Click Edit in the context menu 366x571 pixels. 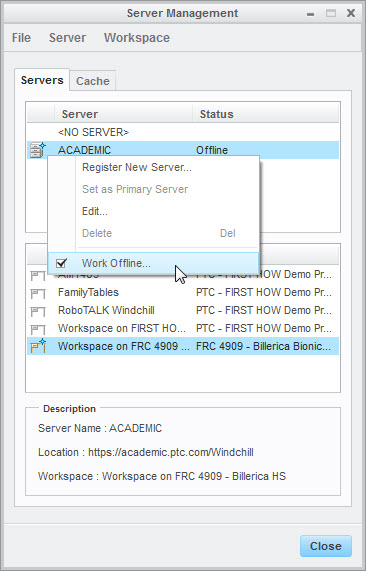click(95, 211)
